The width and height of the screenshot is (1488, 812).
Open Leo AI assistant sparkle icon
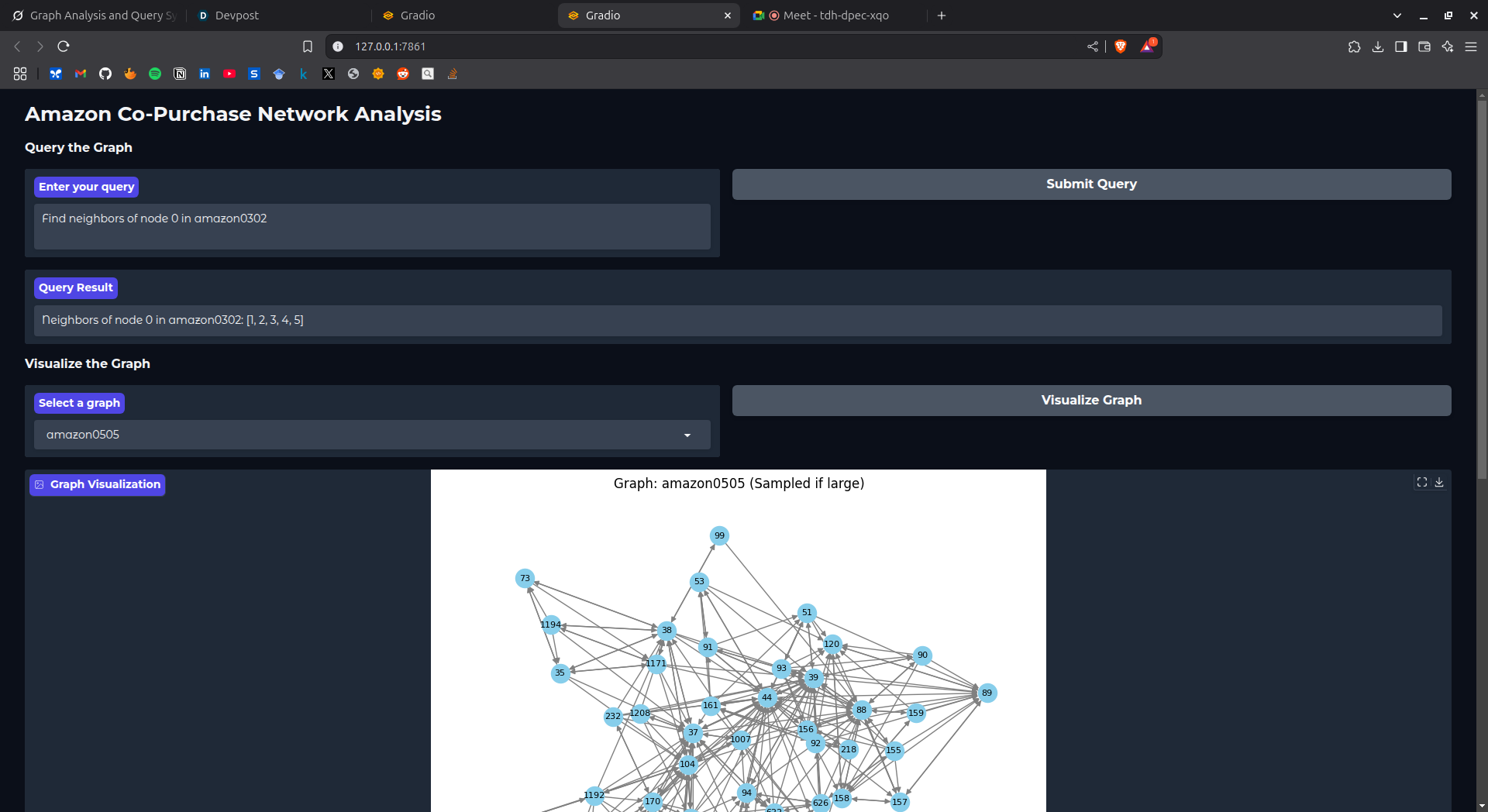coord(1448,46)
